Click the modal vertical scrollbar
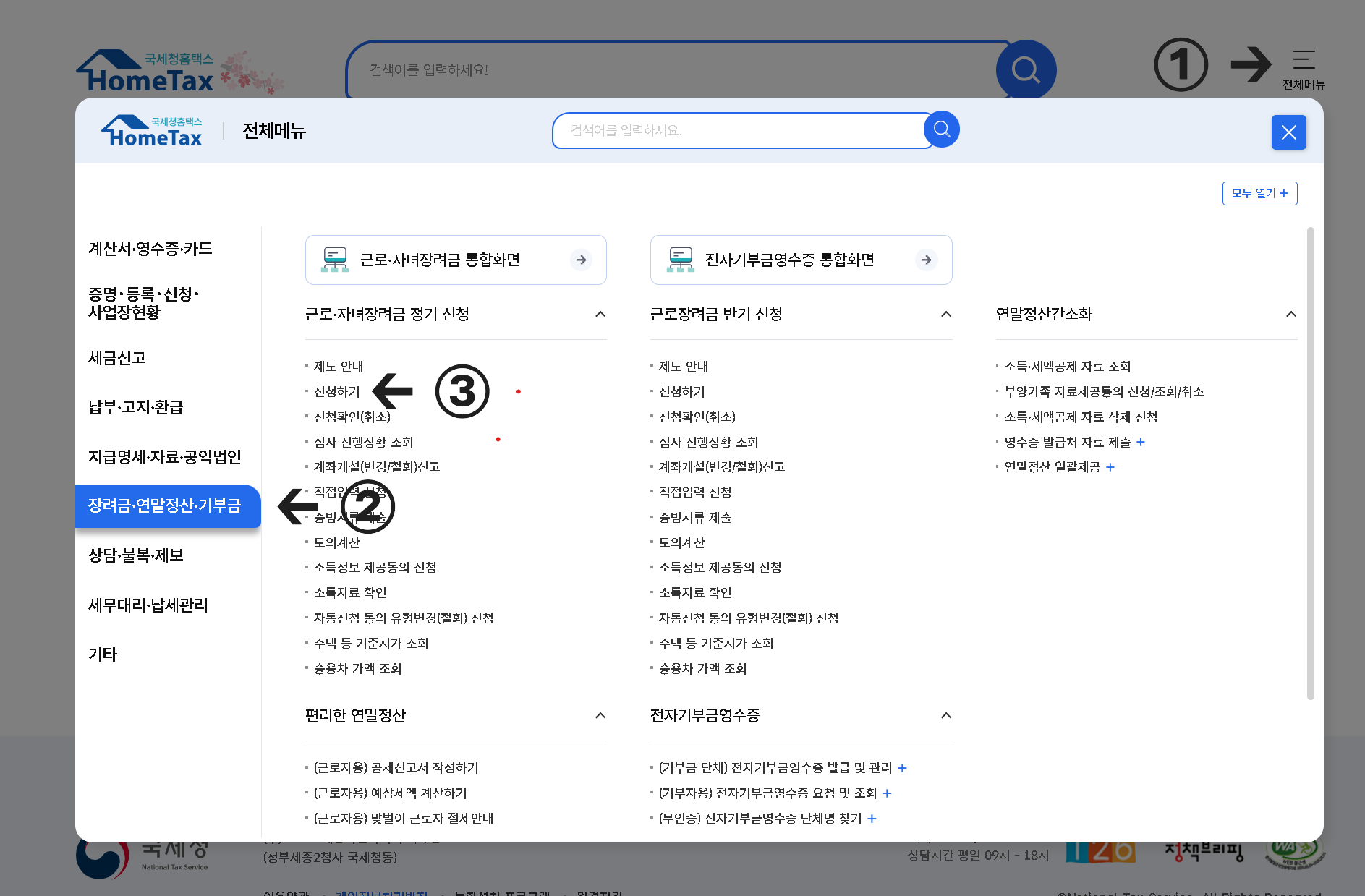 coord(1311,464)
